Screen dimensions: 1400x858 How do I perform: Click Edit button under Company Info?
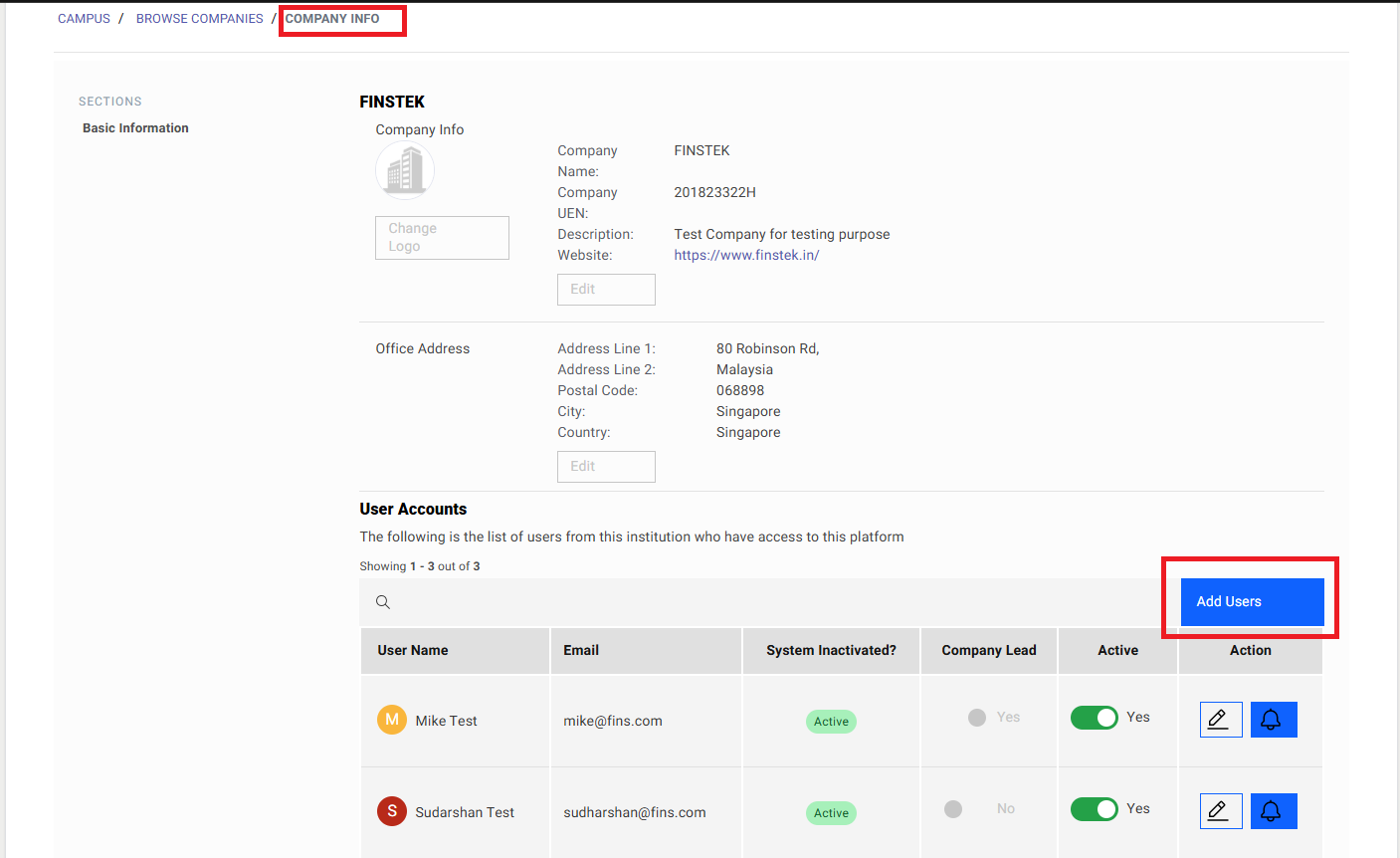click(x=606, y=290)
